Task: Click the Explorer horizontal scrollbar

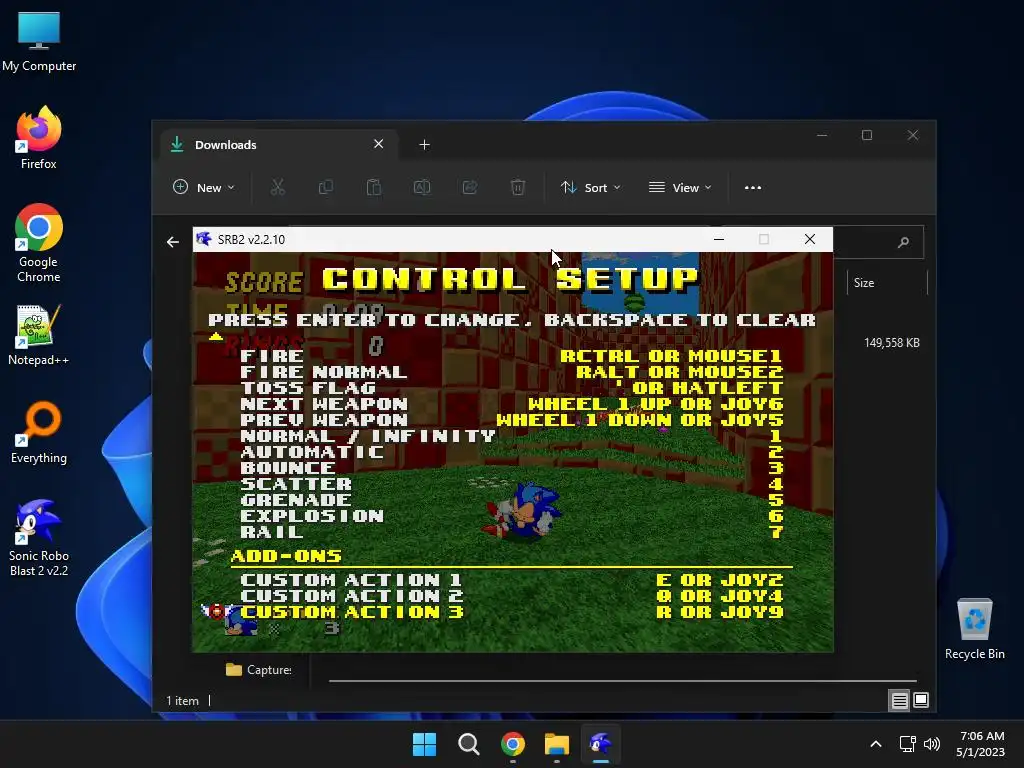Action: [622, 680]
